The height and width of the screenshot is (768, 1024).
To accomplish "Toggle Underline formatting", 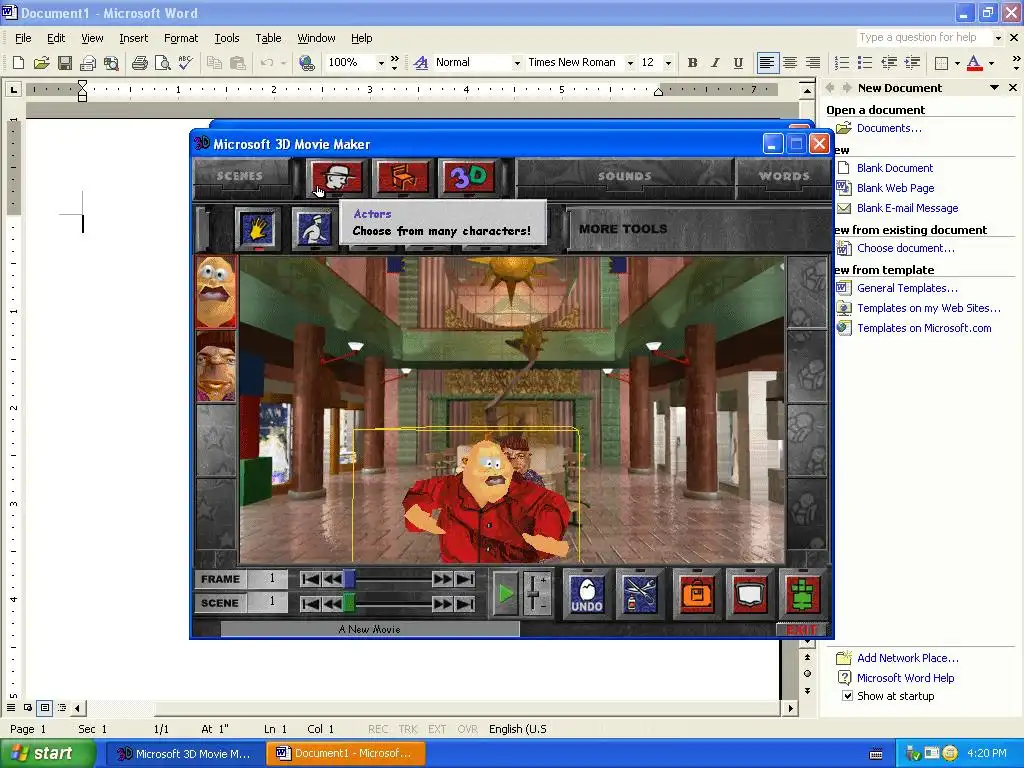I will tap(738, 63).
